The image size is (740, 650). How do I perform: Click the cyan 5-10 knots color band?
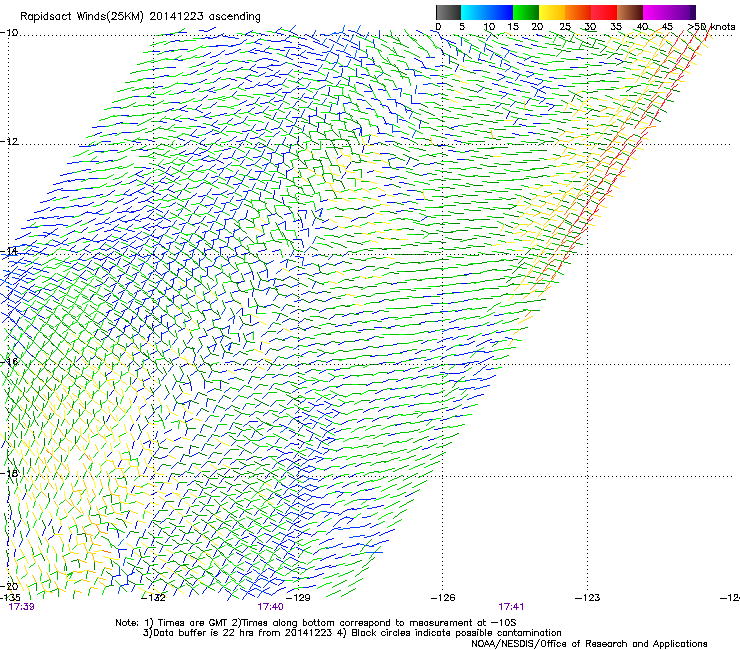(474, 12)
